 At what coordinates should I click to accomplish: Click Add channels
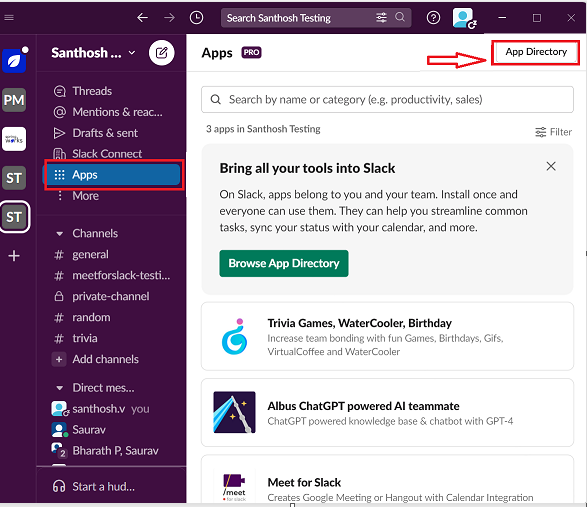[x=95, y=359]
